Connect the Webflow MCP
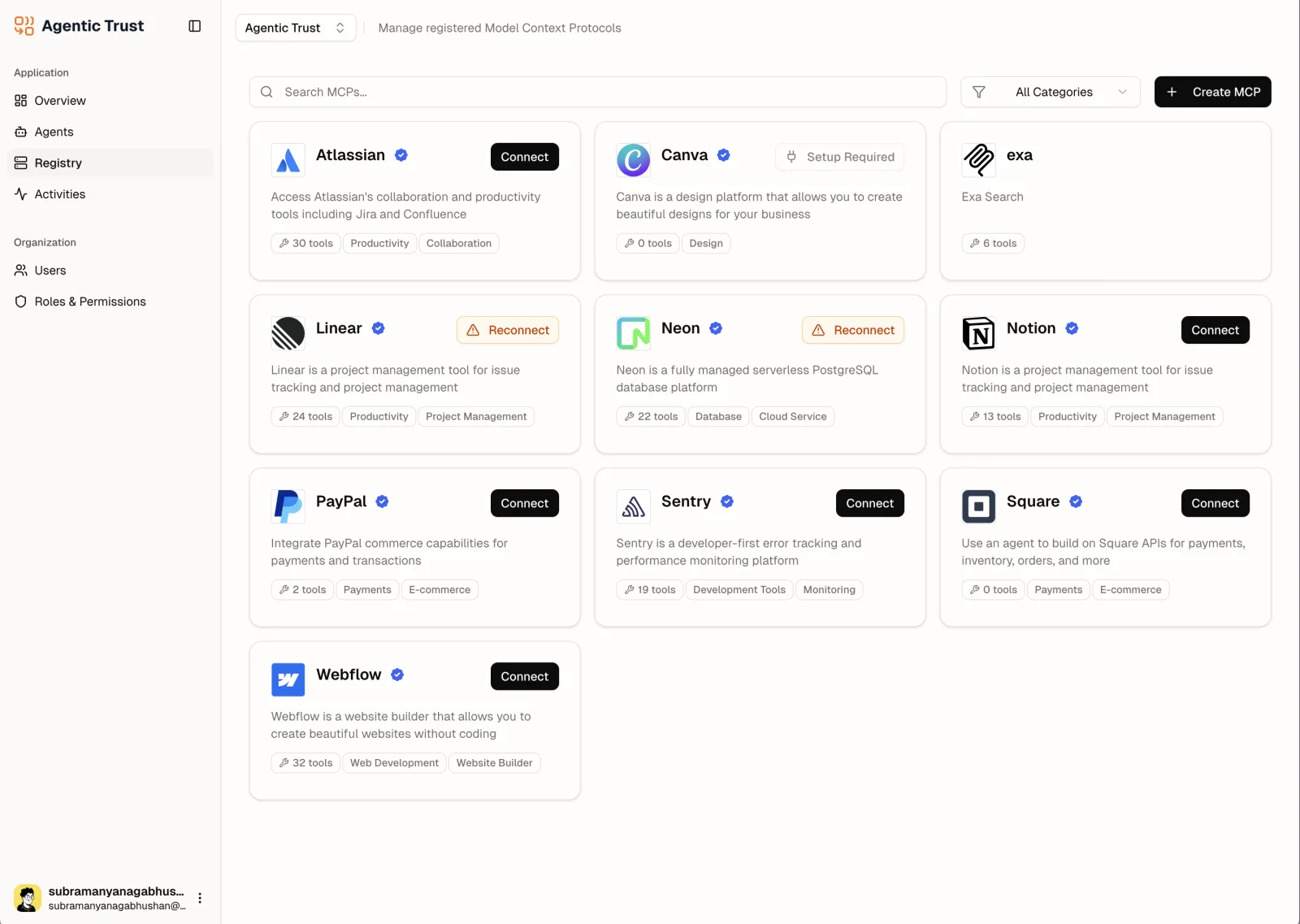Image resolution: width=1300 pixels, height=924 pixels. click(x=525, y=676)
